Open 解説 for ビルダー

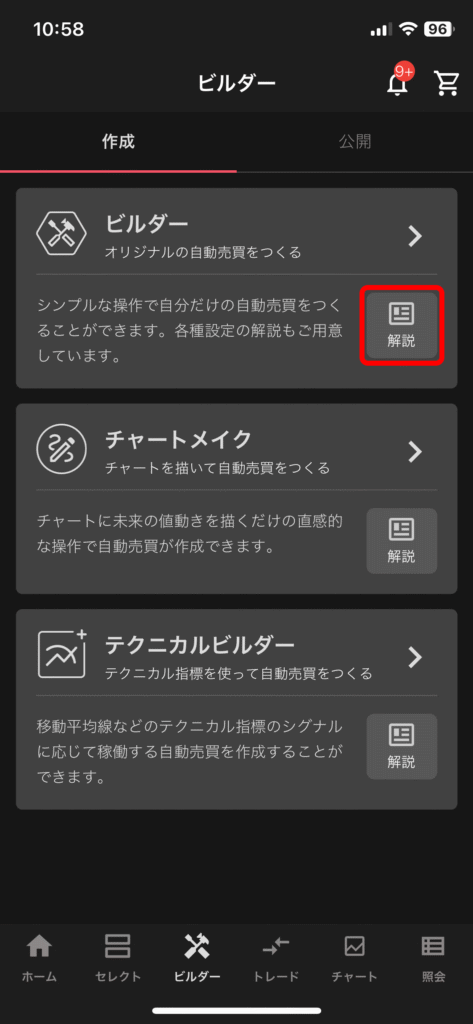point(402,325)
